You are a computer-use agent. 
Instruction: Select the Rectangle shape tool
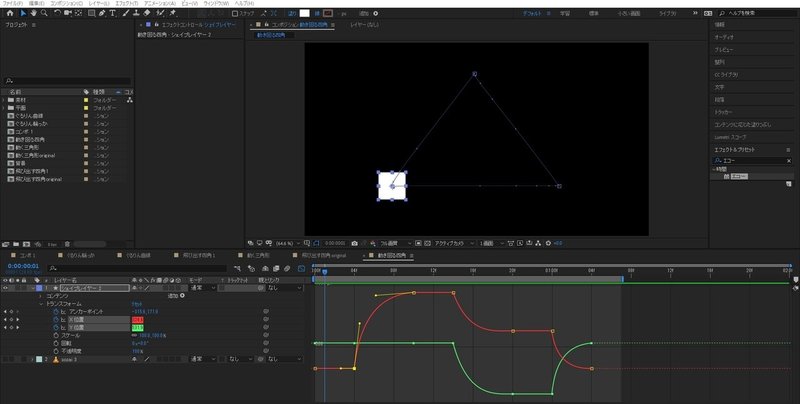coord(91,13)
